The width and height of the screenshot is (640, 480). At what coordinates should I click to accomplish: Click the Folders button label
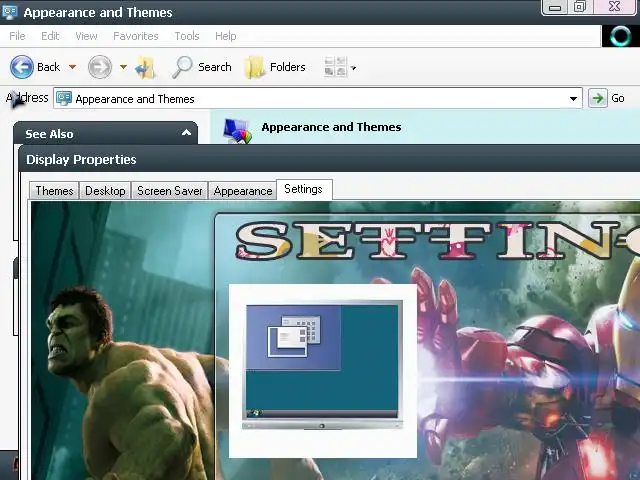pos(288,67)
